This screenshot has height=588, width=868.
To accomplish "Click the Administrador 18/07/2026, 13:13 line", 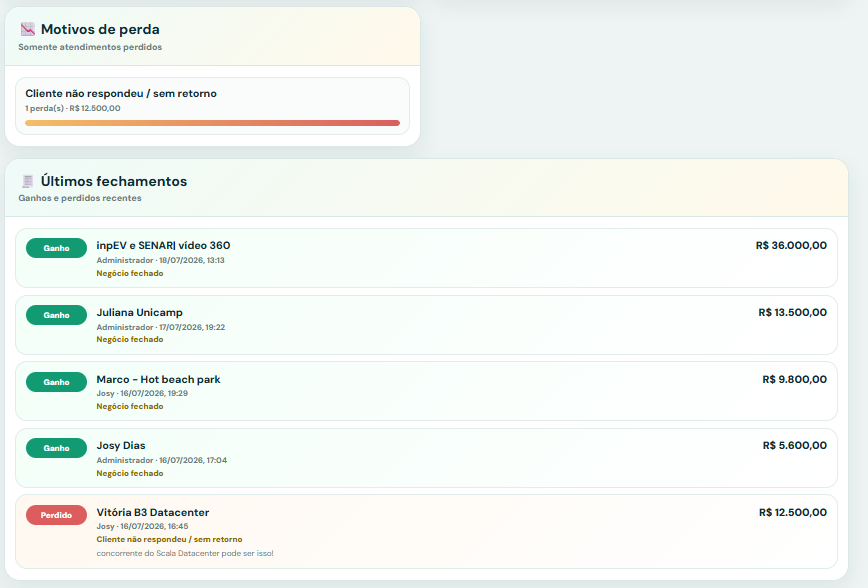I will point(161,260).
